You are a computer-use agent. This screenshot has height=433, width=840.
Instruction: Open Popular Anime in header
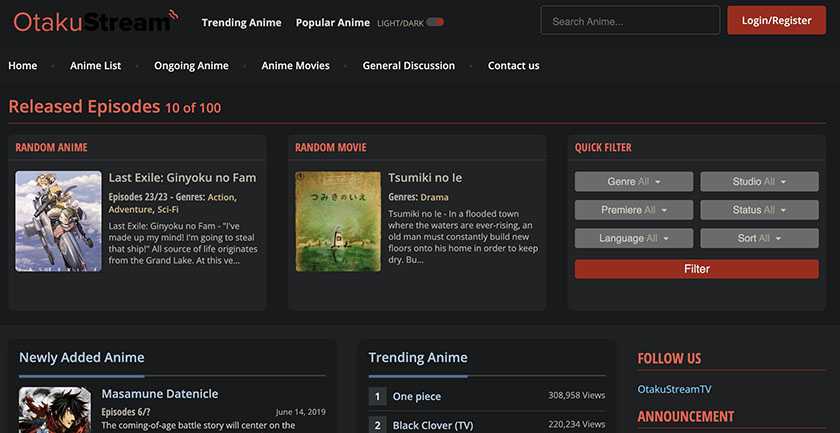[x=333, y=23]
